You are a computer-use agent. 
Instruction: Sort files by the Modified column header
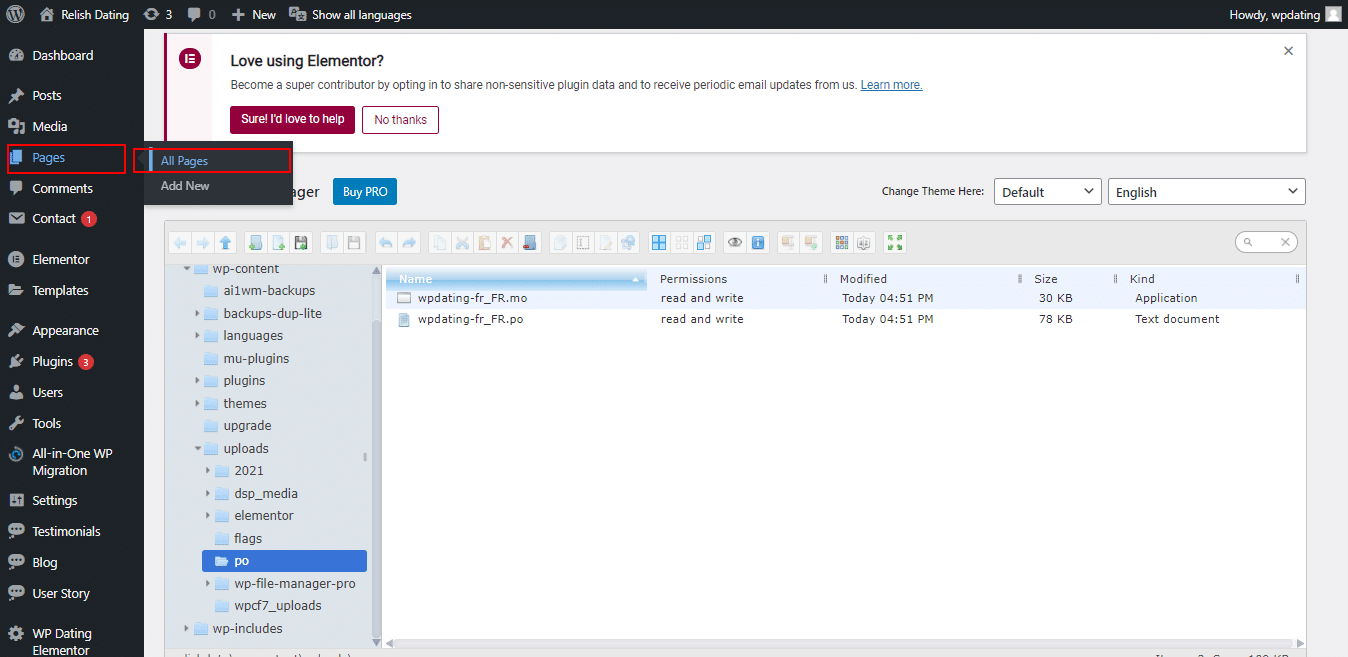925,279
